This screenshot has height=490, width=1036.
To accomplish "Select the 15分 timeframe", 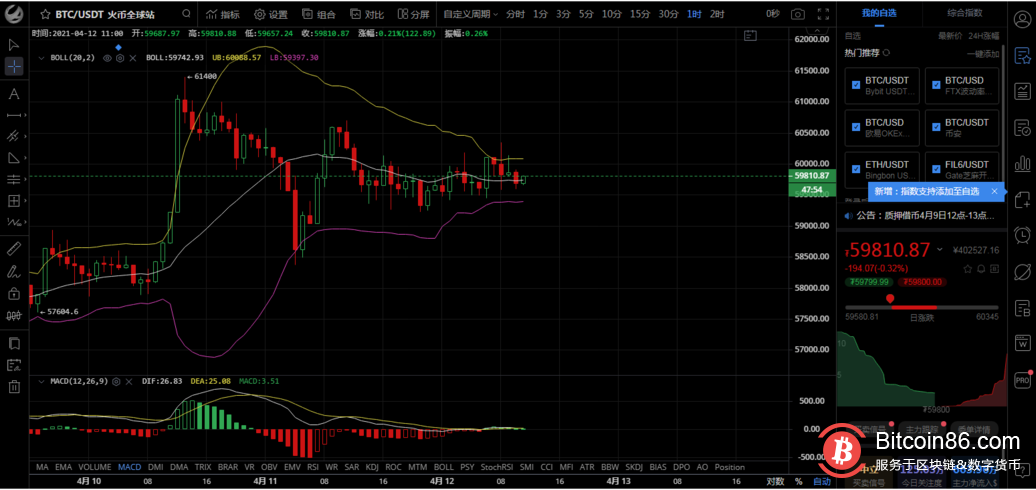I will [x=641, y=15].
